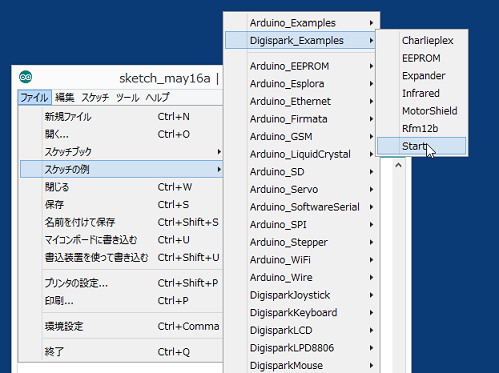Expand Arduino_Firmata examples
The width and height of the screenshot is (499, 373).
click(302, 119)
